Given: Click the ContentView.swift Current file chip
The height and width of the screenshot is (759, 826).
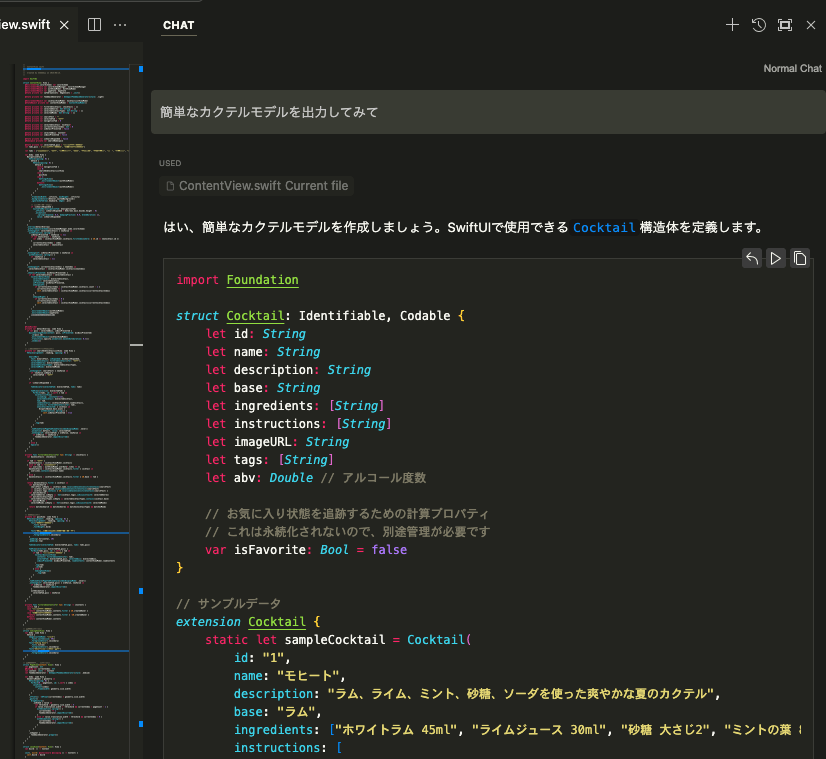Looking at the screenshot, I should pyautogui.click(x=257, y=186).
